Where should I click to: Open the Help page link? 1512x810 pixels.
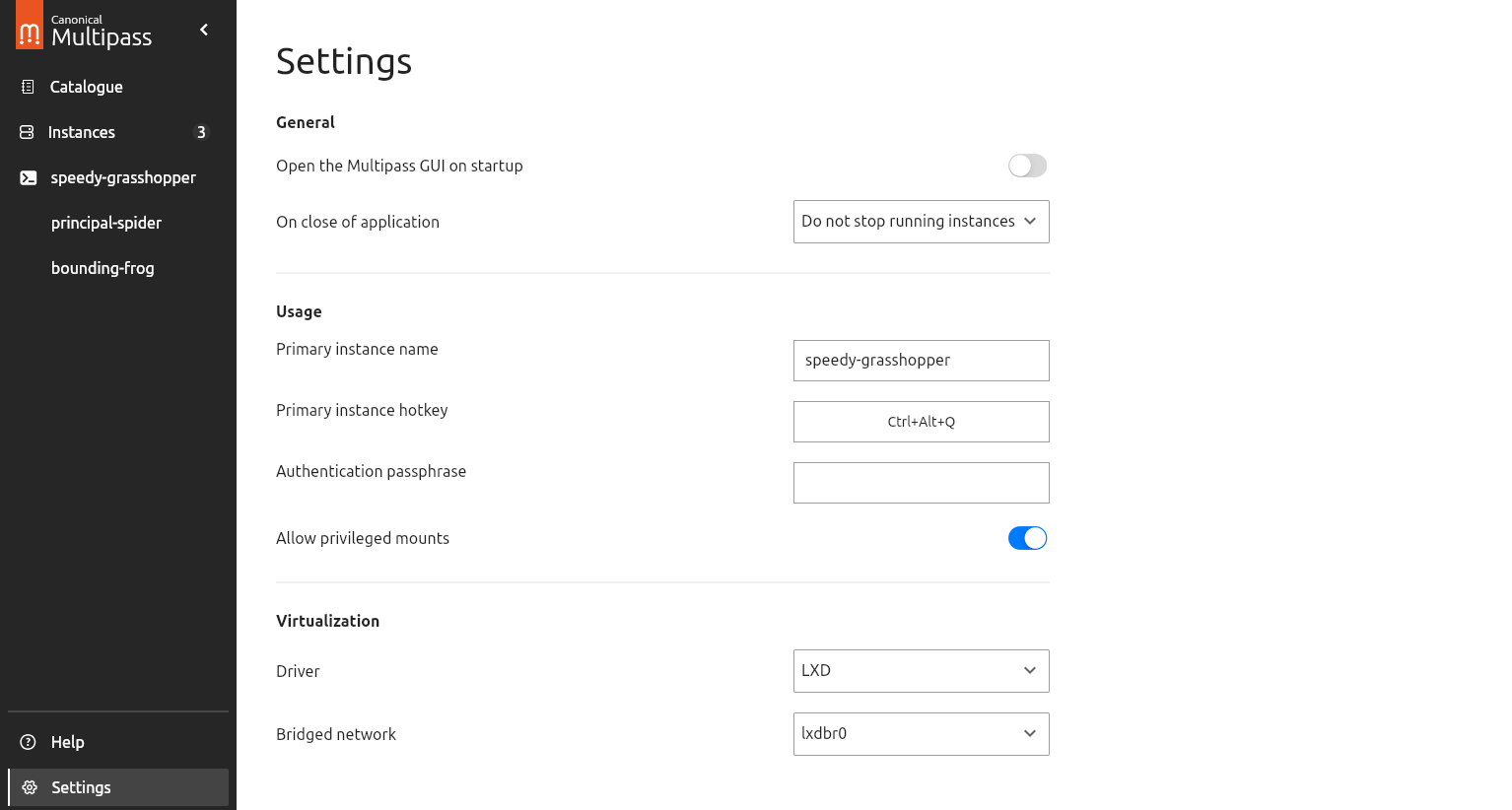pyautogui.click(x=68, y=742)
